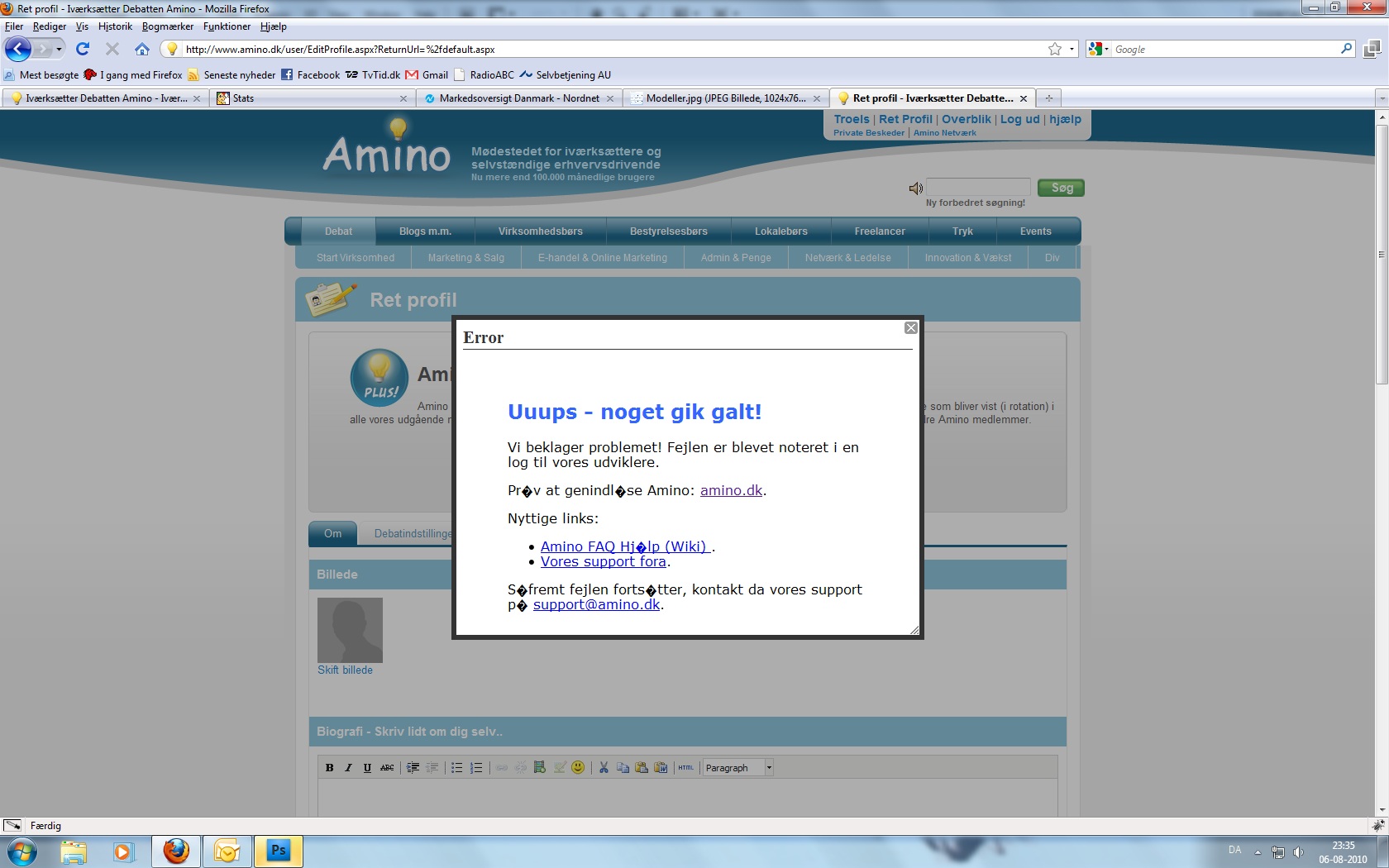Select Admin & Penge subcategory

(x=736, y=258)
